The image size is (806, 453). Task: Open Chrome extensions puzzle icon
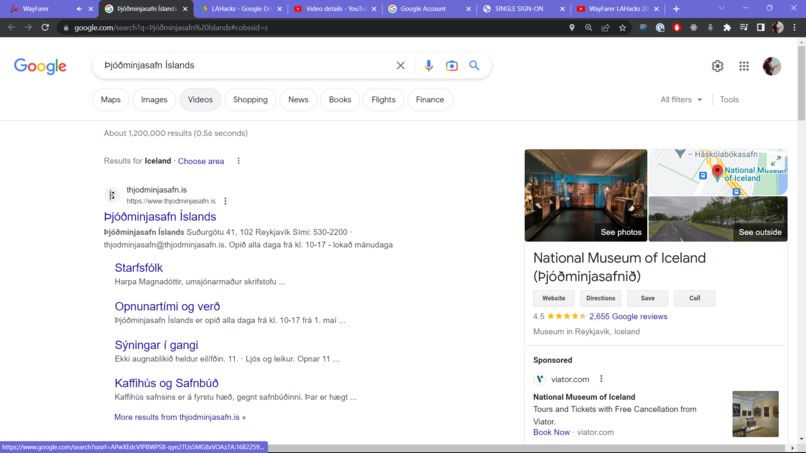[x=727, y=28]
